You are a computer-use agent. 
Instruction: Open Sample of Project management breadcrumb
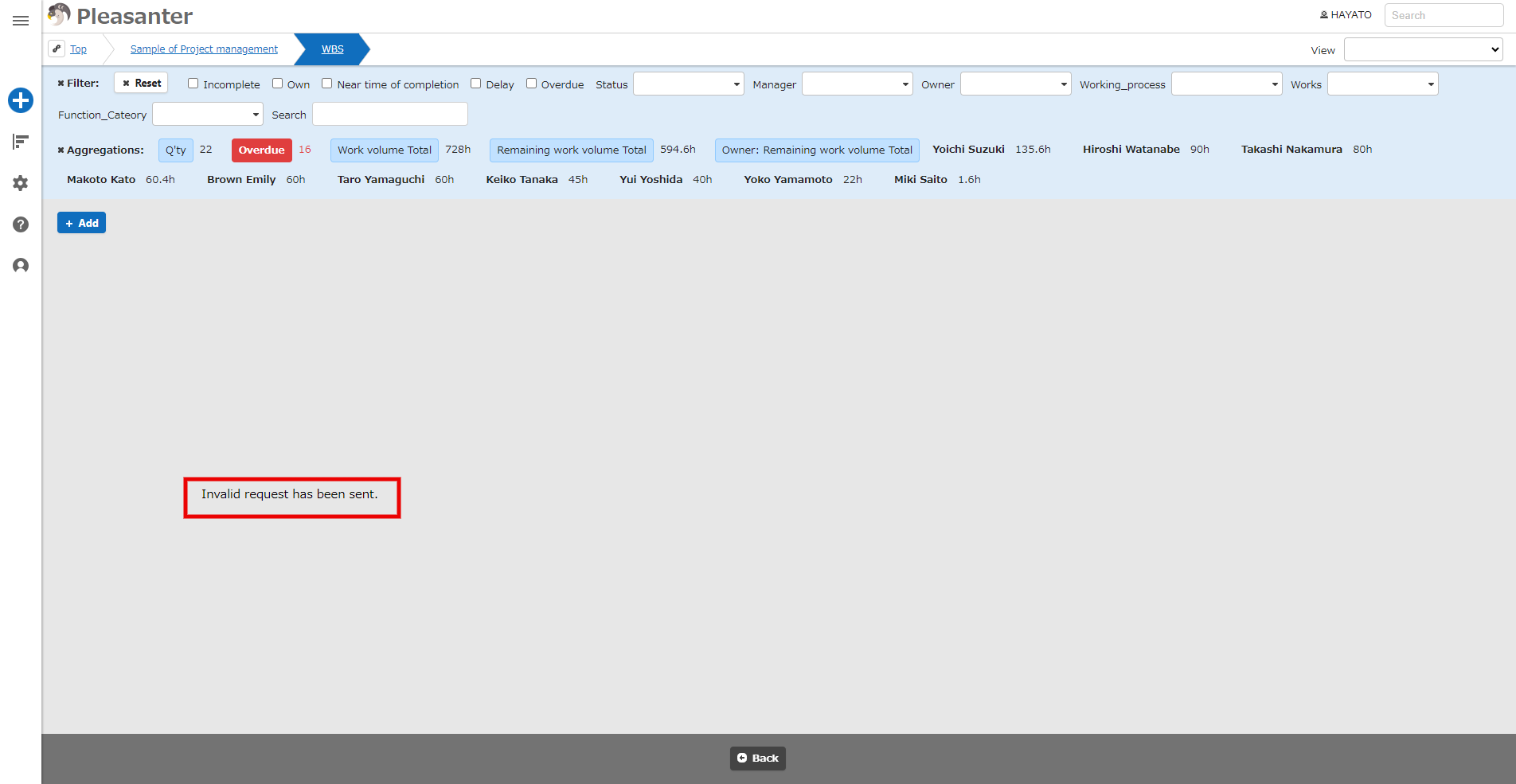[204, 49]
